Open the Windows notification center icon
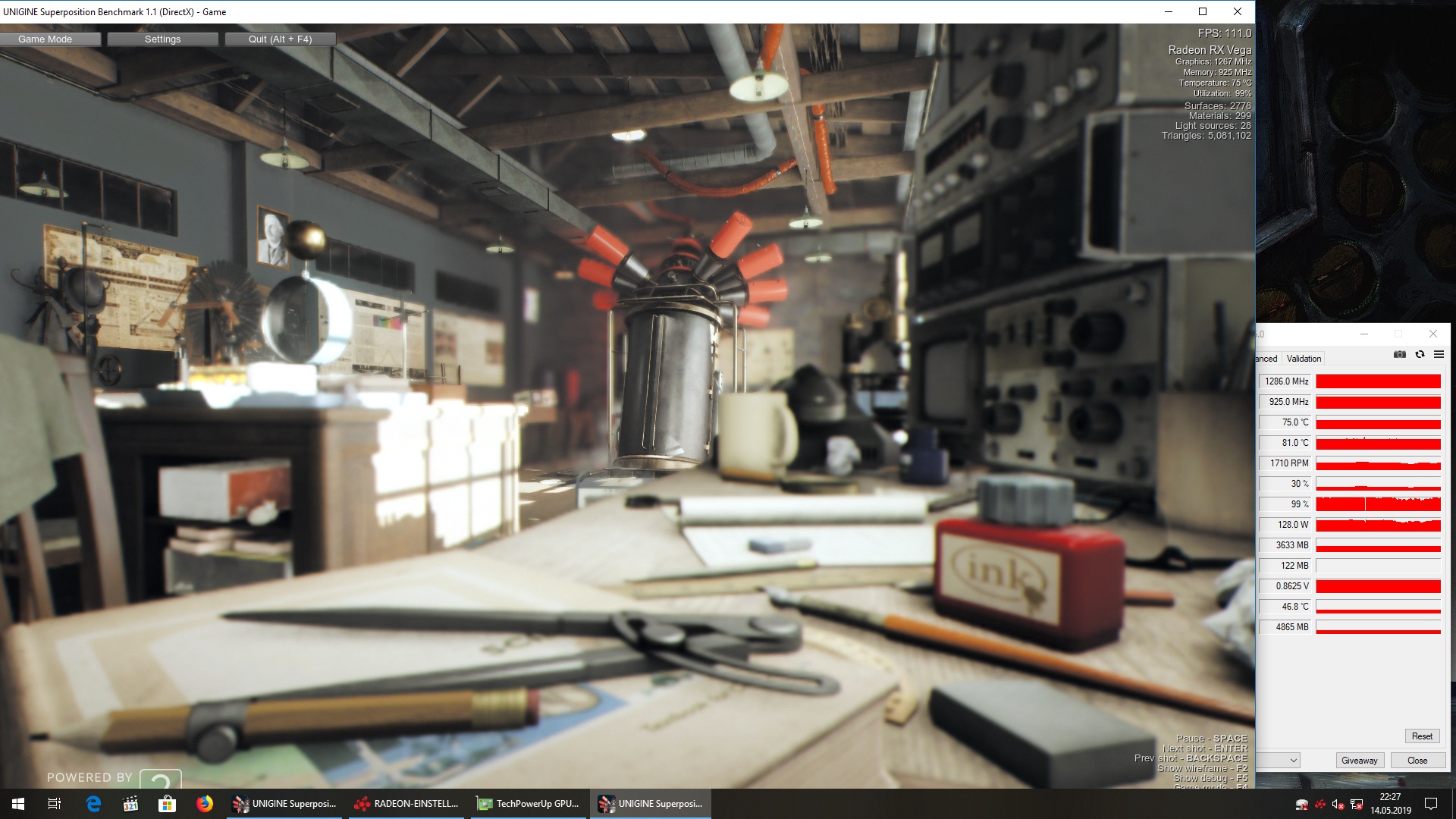1456x819 pixels. click(x=1431, y=804)
